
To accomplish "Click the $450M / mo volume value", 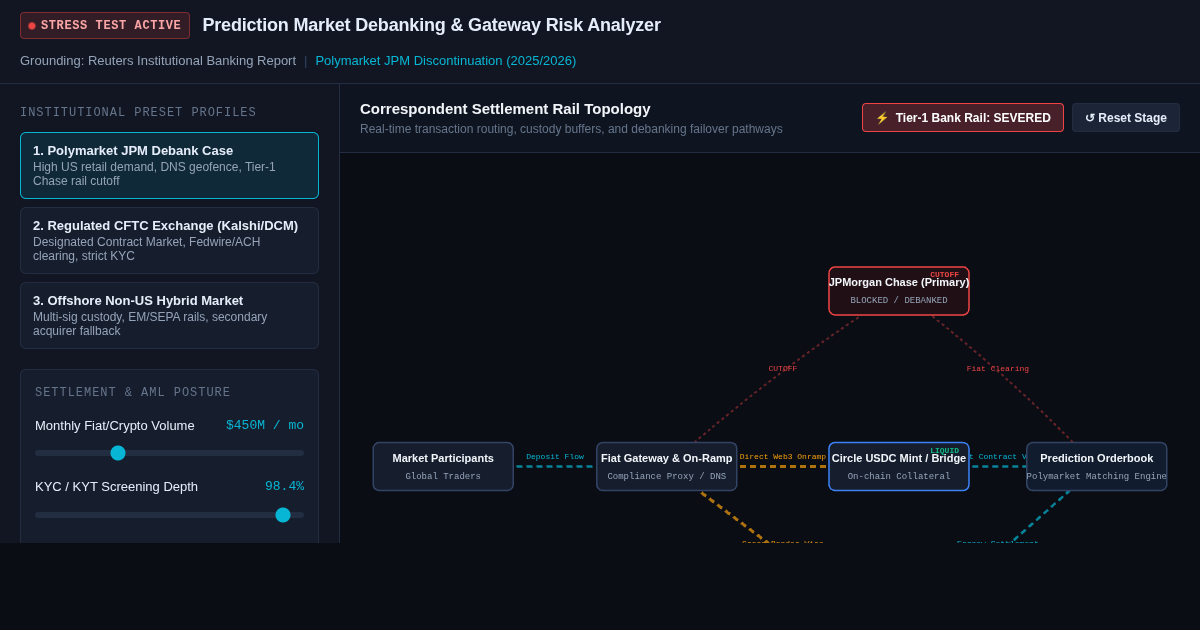I will [x=265, y=426].
